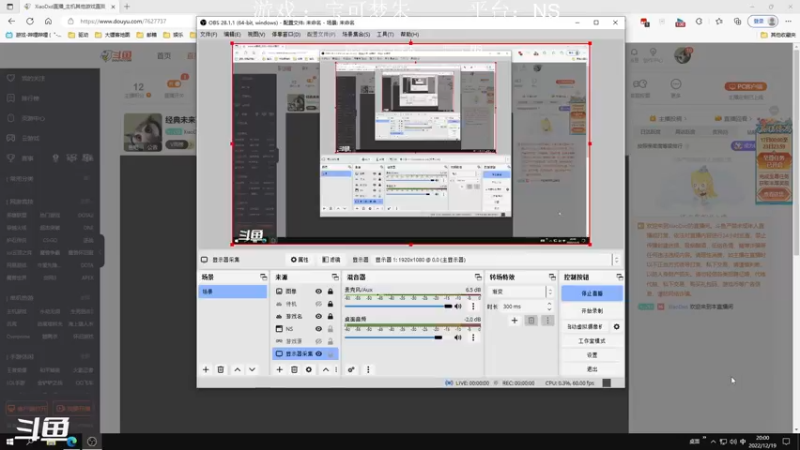Show the 待机 source with its eye icon
The image size is (800, 450).
point(318,304)
